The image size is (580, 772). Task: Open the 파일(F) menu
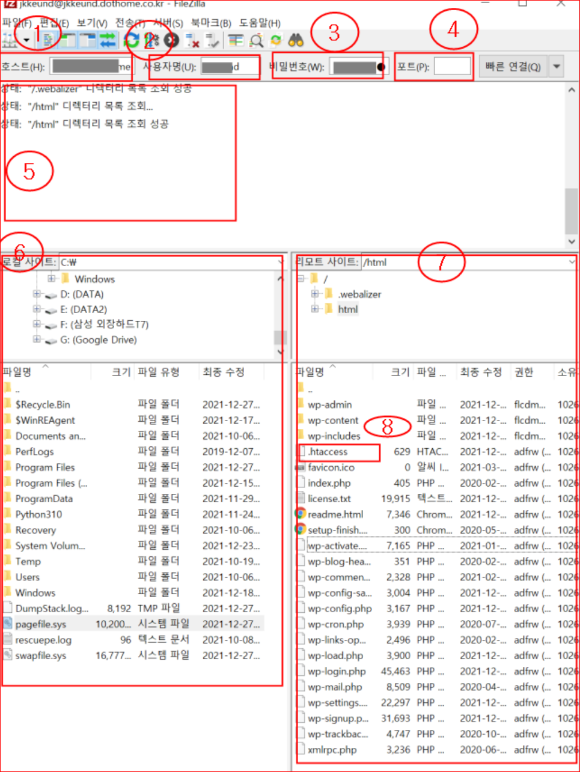point(17,23)
